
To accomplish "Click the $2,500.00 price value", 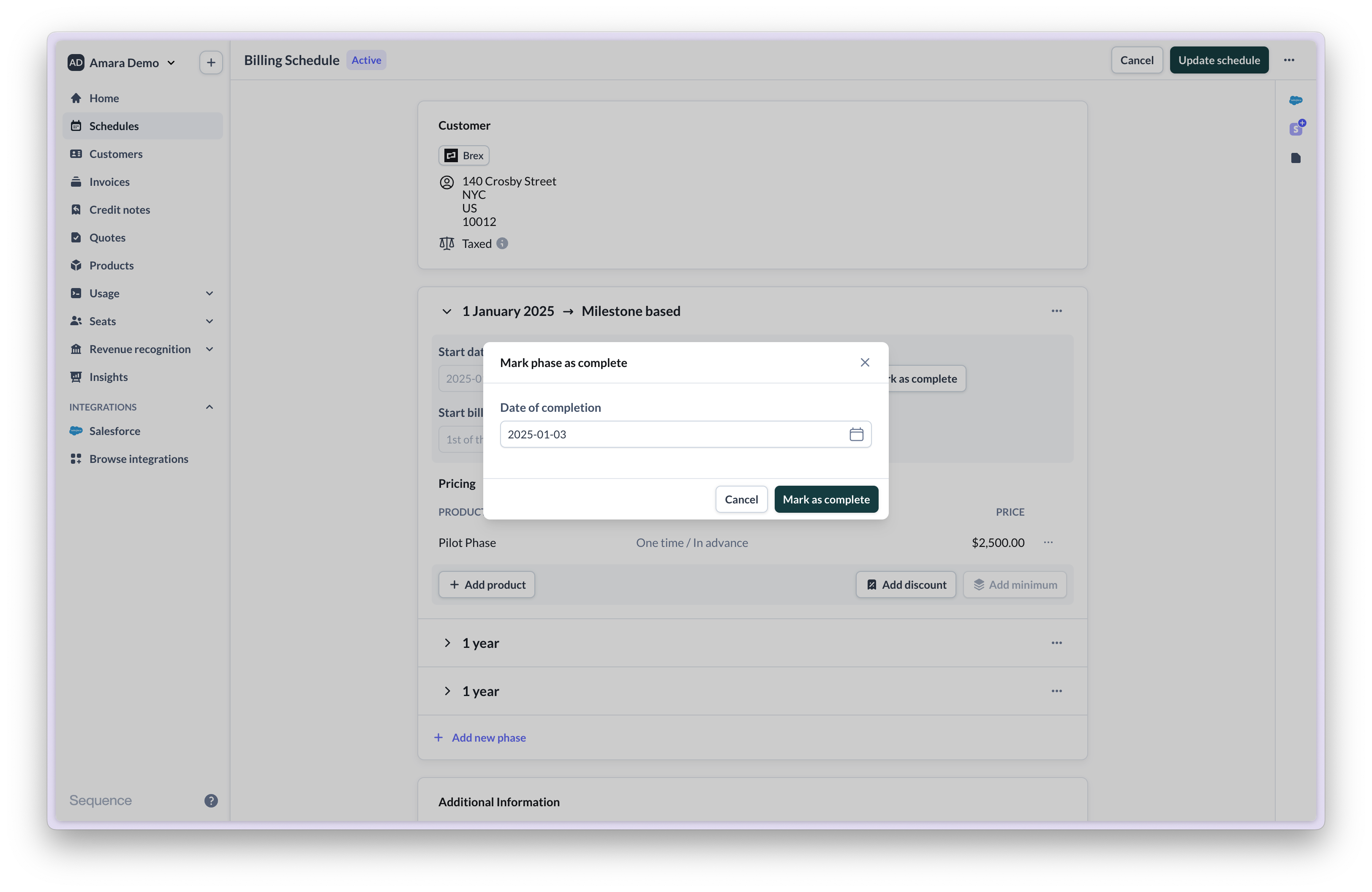I will [x=998, y=543].
